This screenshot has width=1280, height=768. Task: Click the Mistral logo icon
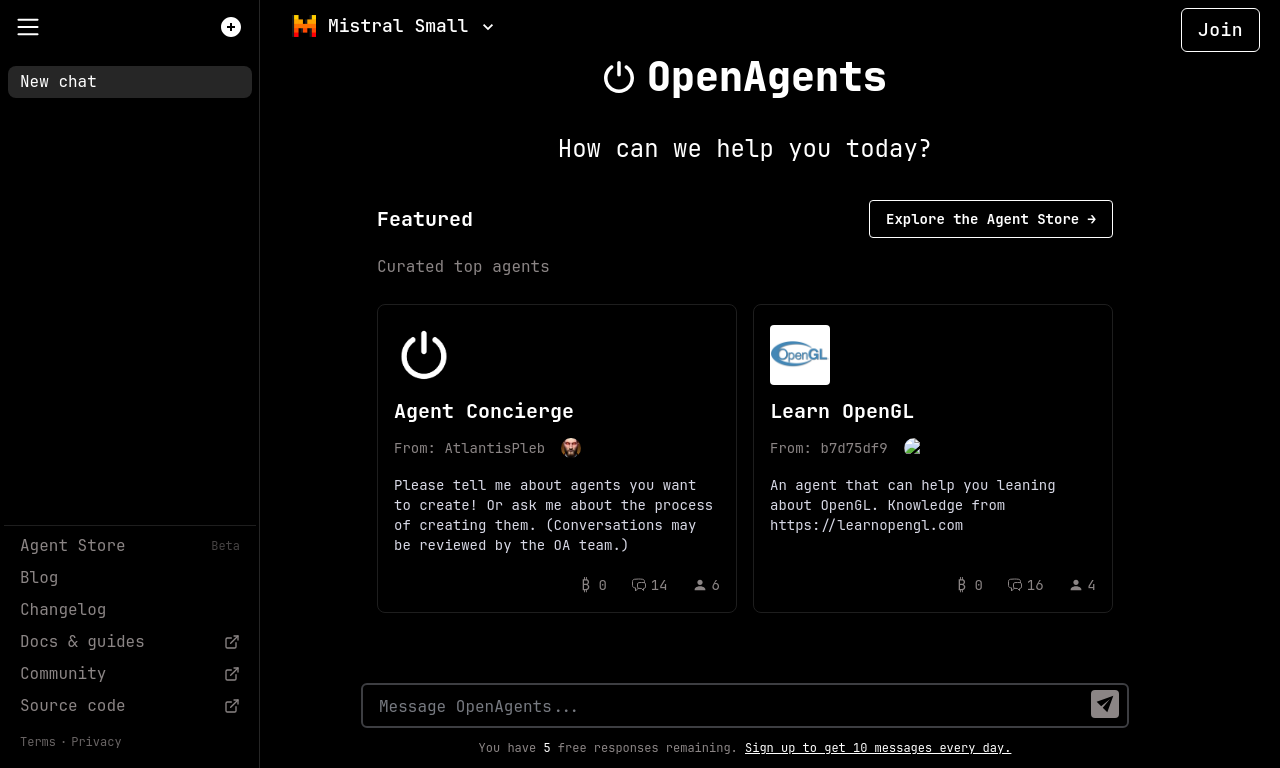point(303,25)
